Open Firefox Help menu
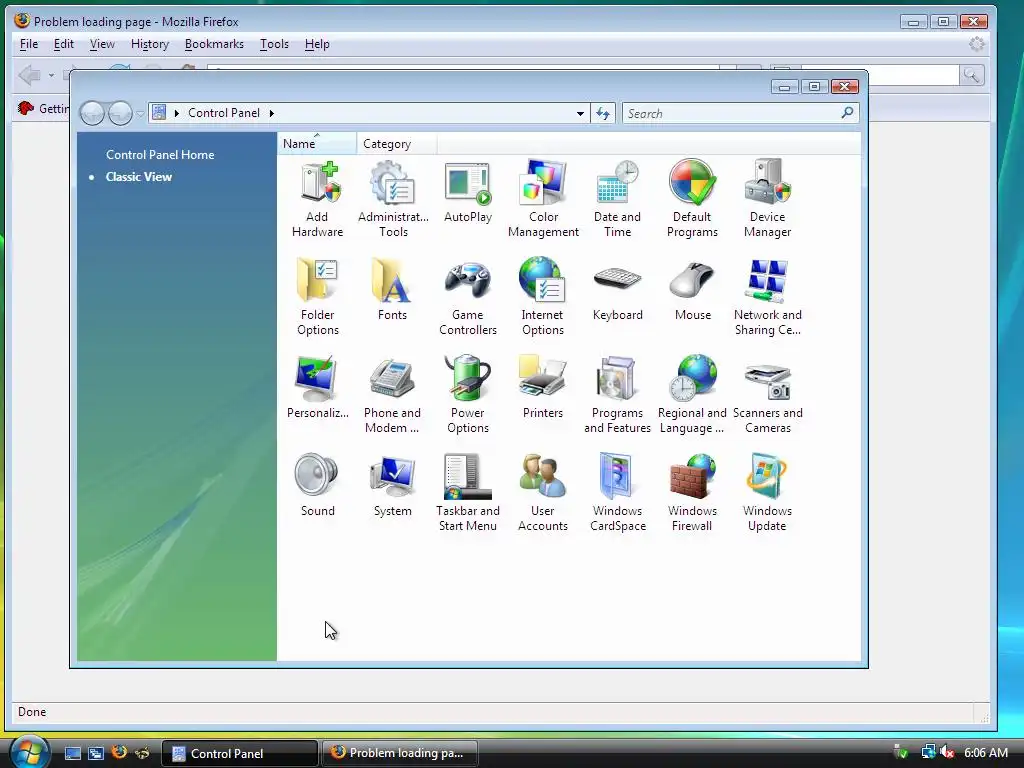The width and height of the screenshot is (1024, 768). click(x=317, y=44)
